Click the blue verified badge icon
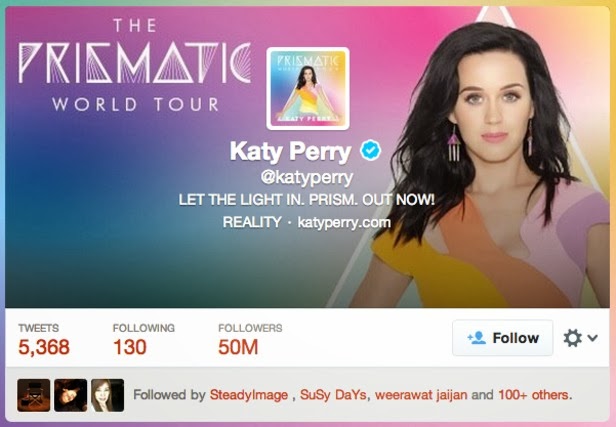Image resolution: width=616 pixels, height=427 pixels. coord(370,150)
